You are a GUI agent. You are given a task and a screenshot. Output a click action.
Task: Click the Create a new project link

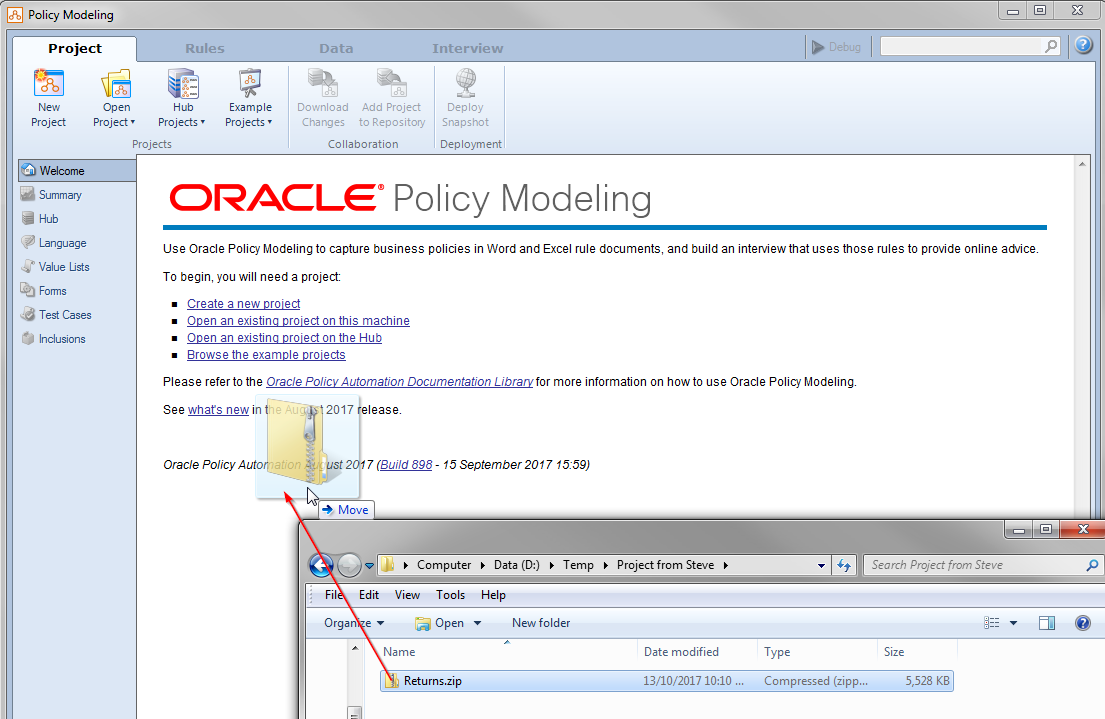pyautogui.click(x=243, y=304)
